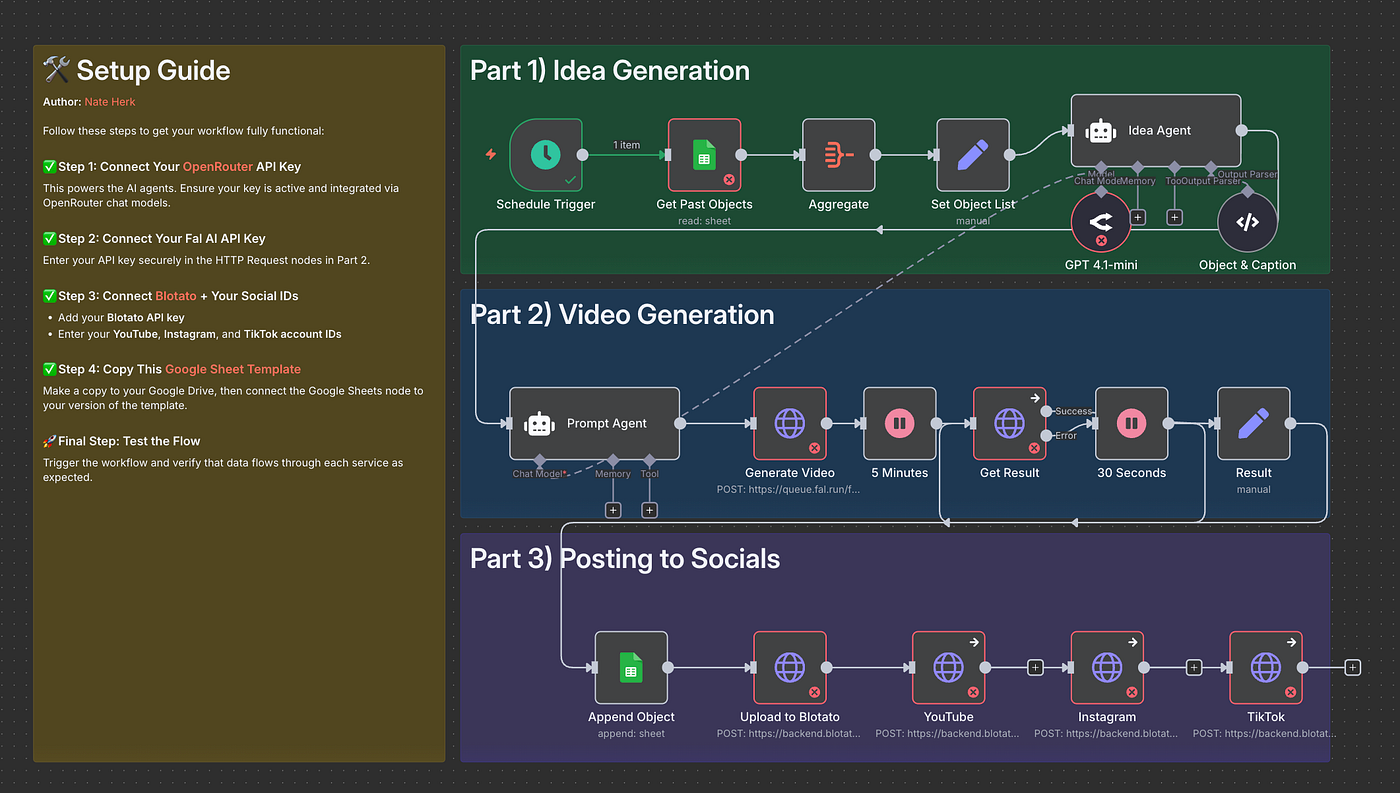Select the Upload to Blotato node
Viewport: 1400px width, 793px height.
pos(790,667)
